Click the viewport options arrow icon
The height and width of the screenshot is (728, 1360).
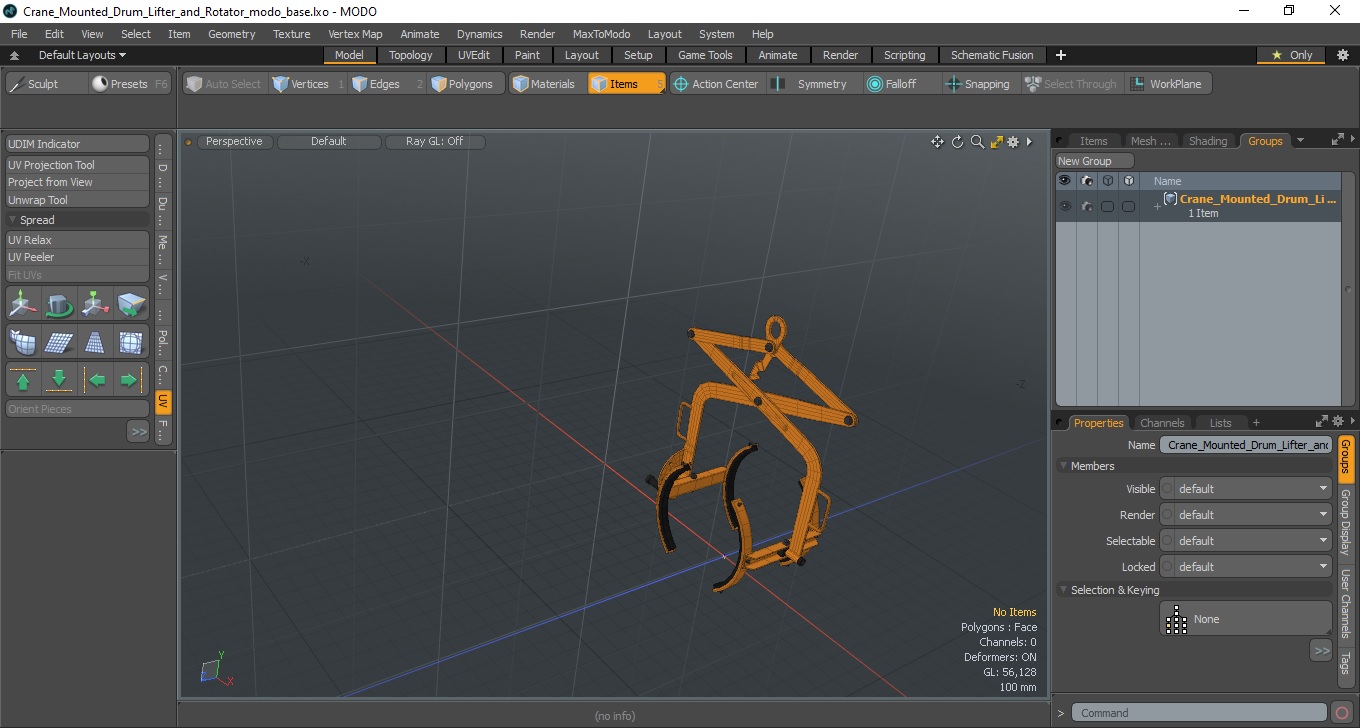[1029, 142]
